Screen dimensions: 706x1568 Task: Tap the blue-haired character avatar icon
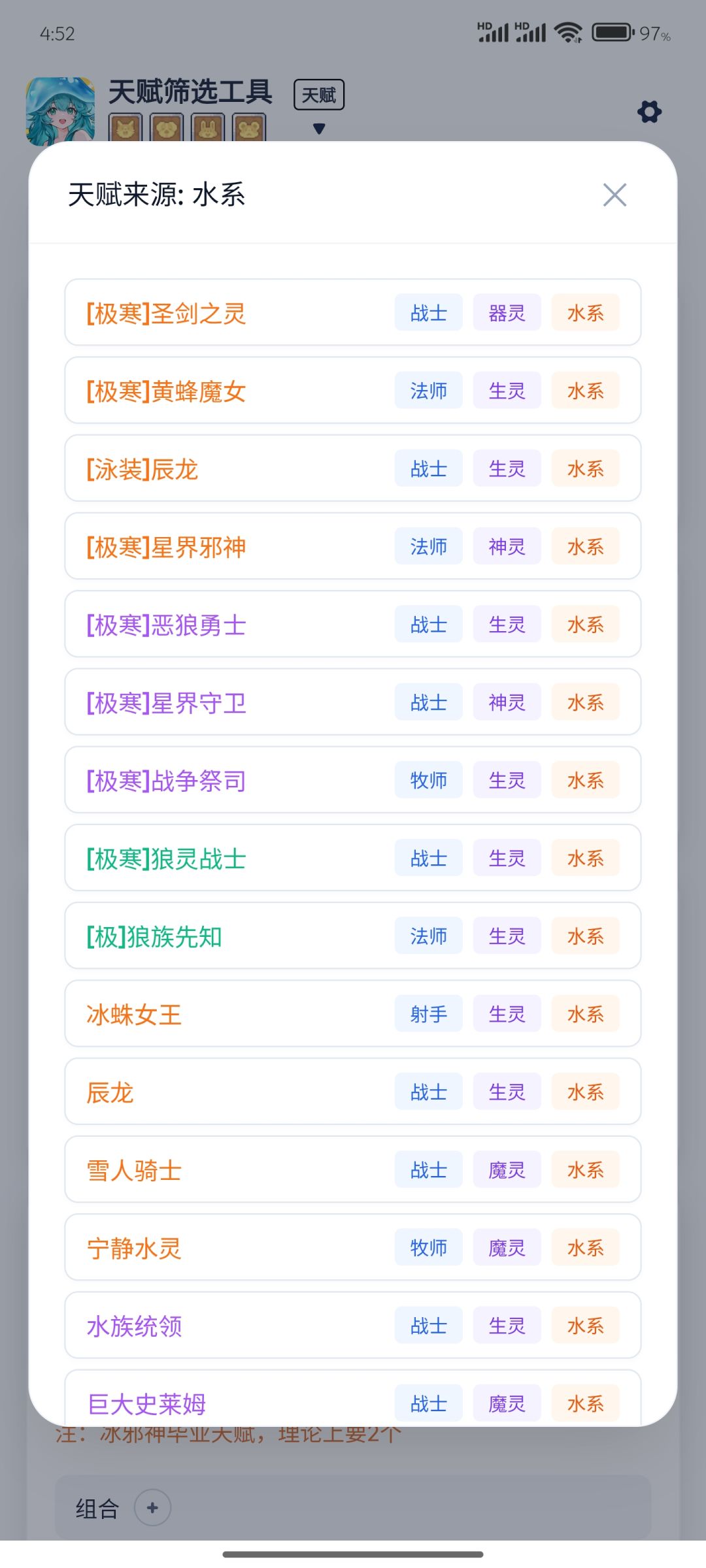point(60,110)
